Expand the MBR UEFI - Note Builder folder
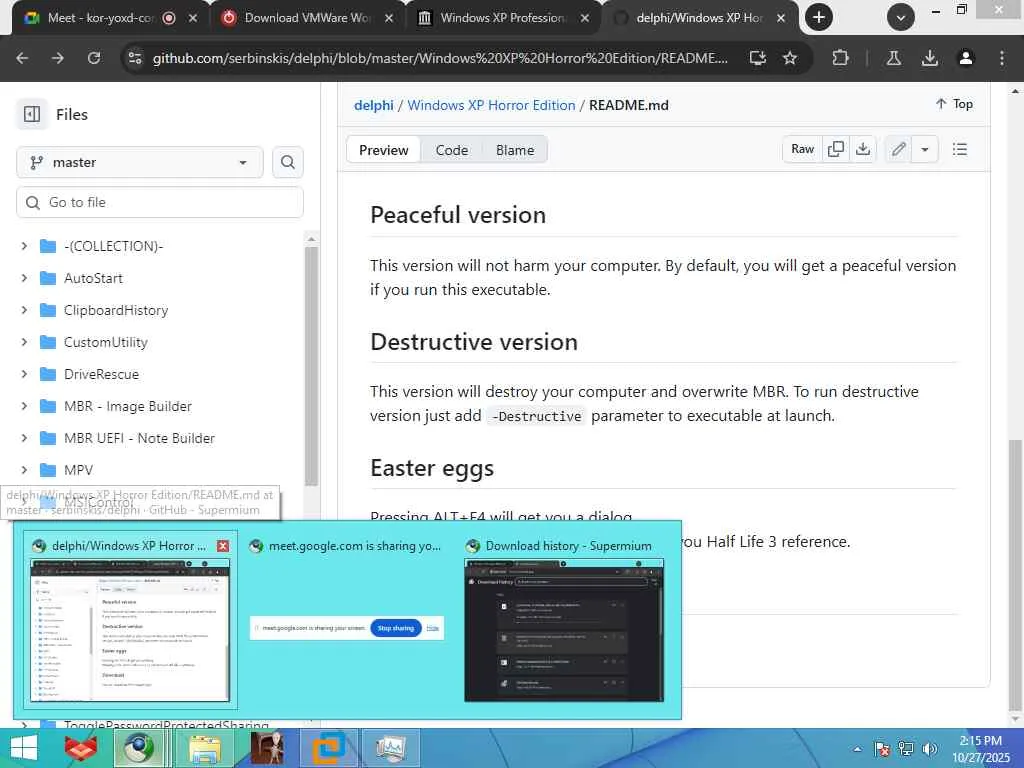The image size is (1024, 768). click(x=24, y=438)
